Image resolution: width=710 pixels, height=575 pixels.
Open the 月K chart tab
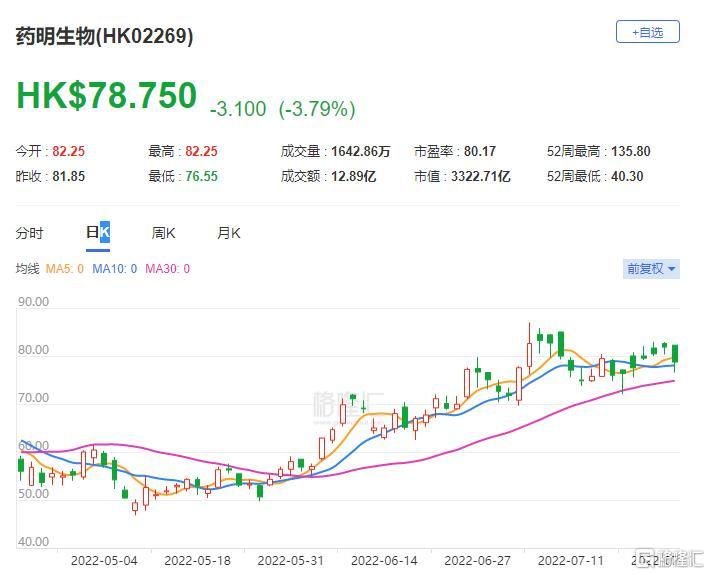point(229,233)
